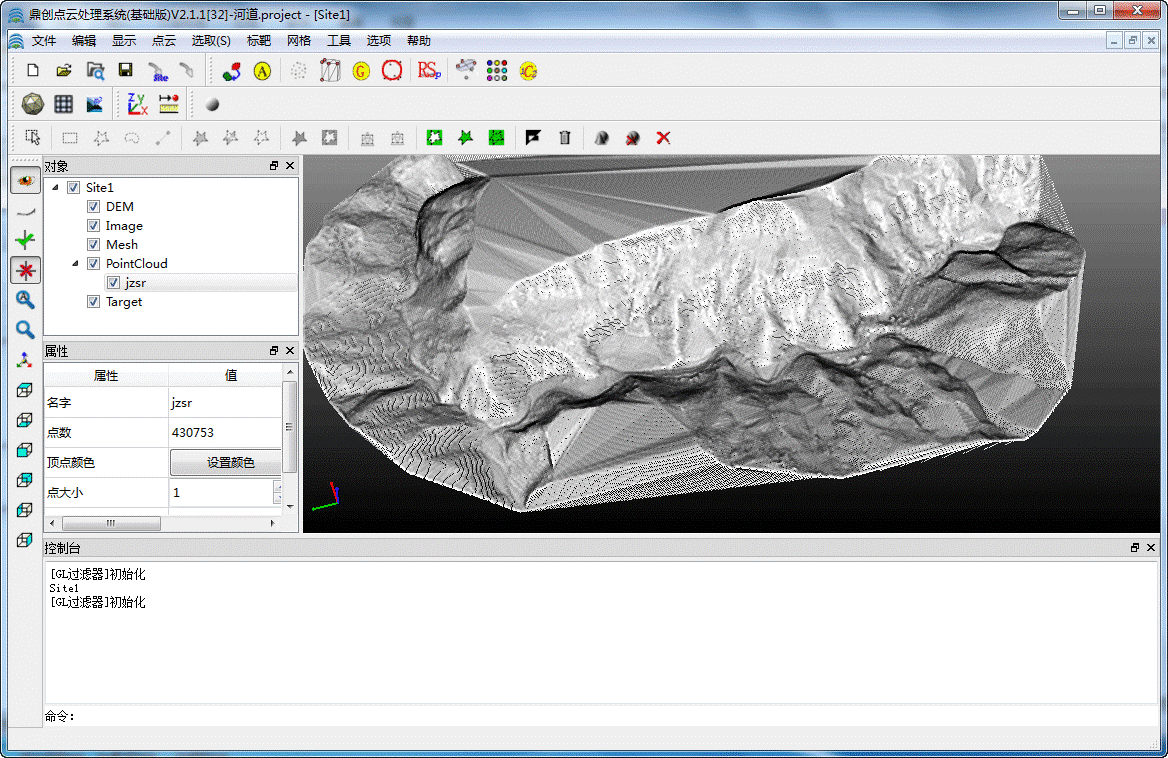Click the colored dots grid icon
This screenshot has width=1168, height=758.
[x=497, y=71]
